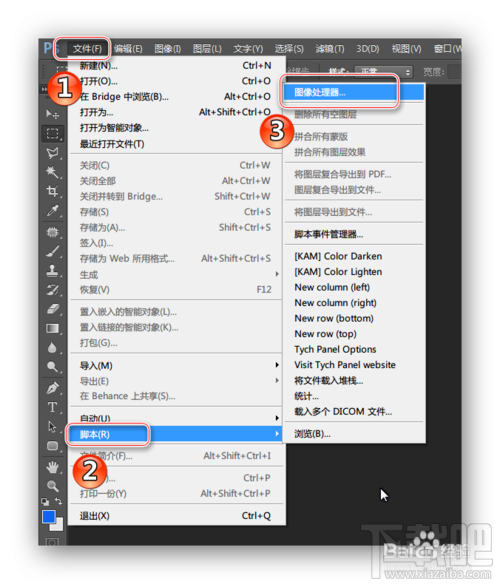Select the Pen tool
Image resolution: width=500 pixels, height=584 pixels.
[x=52, y=388]
